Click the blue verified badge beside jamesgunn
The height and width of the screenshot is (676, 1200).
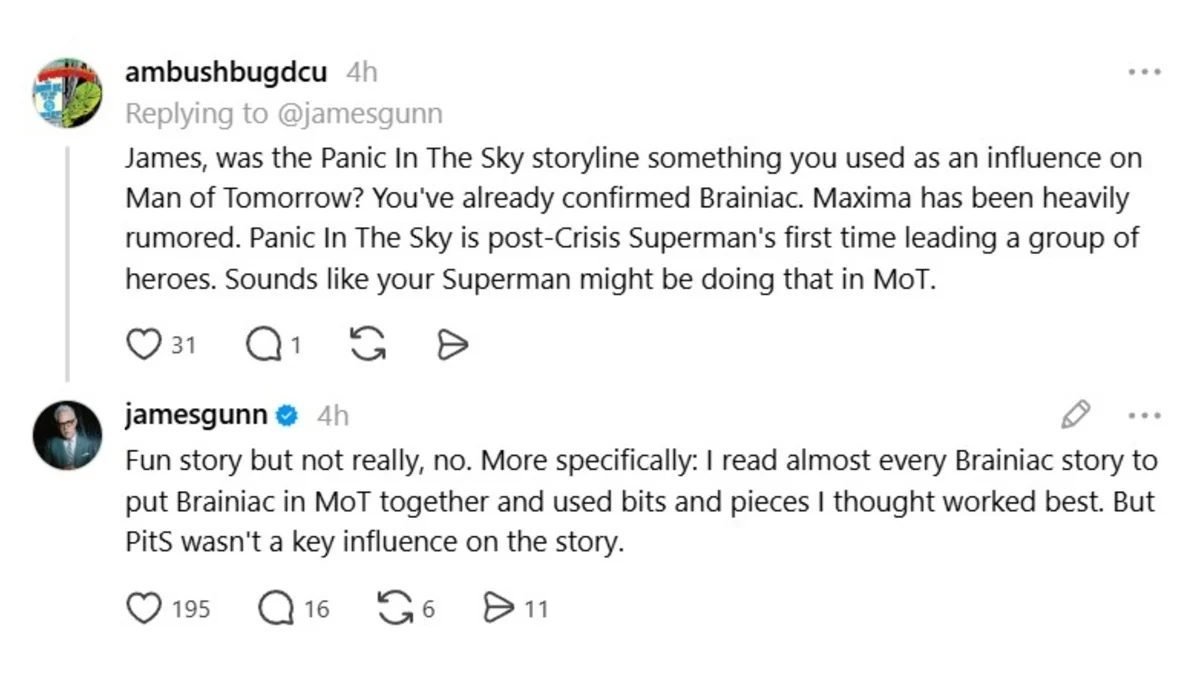tap(287, 415)
